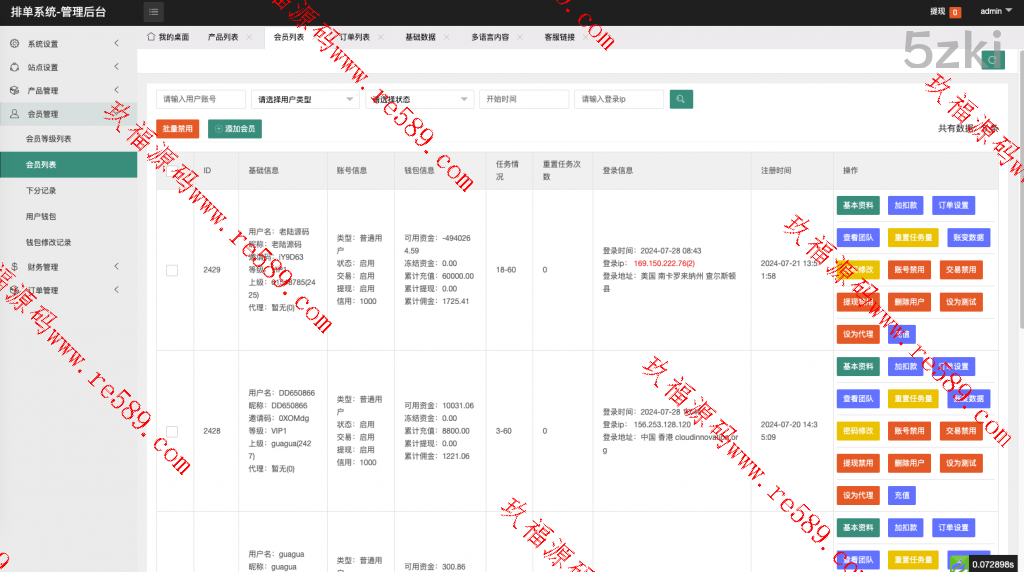Image resolution: width=1024 pixels, height=572 pixels.
Task: Tick the checkbox for member ID 2429
Action: tap(172, 270)
